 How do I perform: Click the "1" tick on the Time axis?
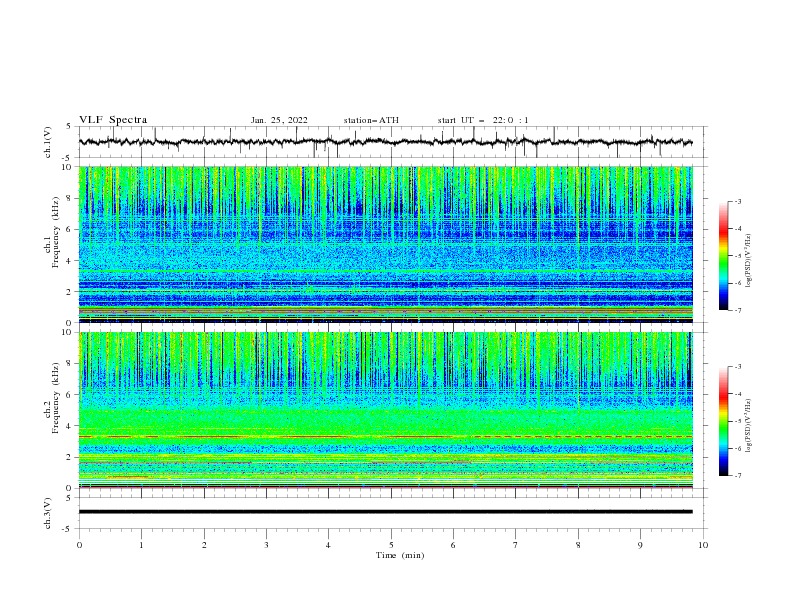[141, 545]
